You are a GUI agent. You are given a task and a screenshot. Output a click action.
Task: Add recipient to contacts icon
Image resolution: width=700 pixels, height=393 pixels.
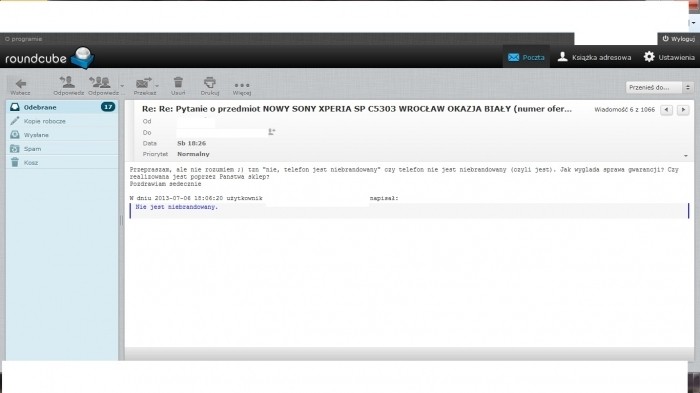(x=271, y=132)
